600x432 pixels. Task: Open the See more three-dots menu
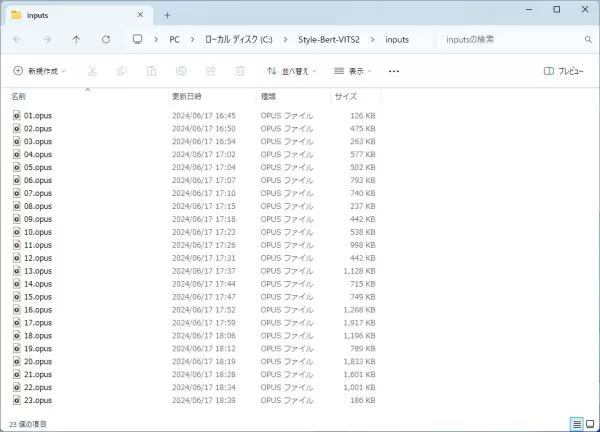click(x=394, y=71)
